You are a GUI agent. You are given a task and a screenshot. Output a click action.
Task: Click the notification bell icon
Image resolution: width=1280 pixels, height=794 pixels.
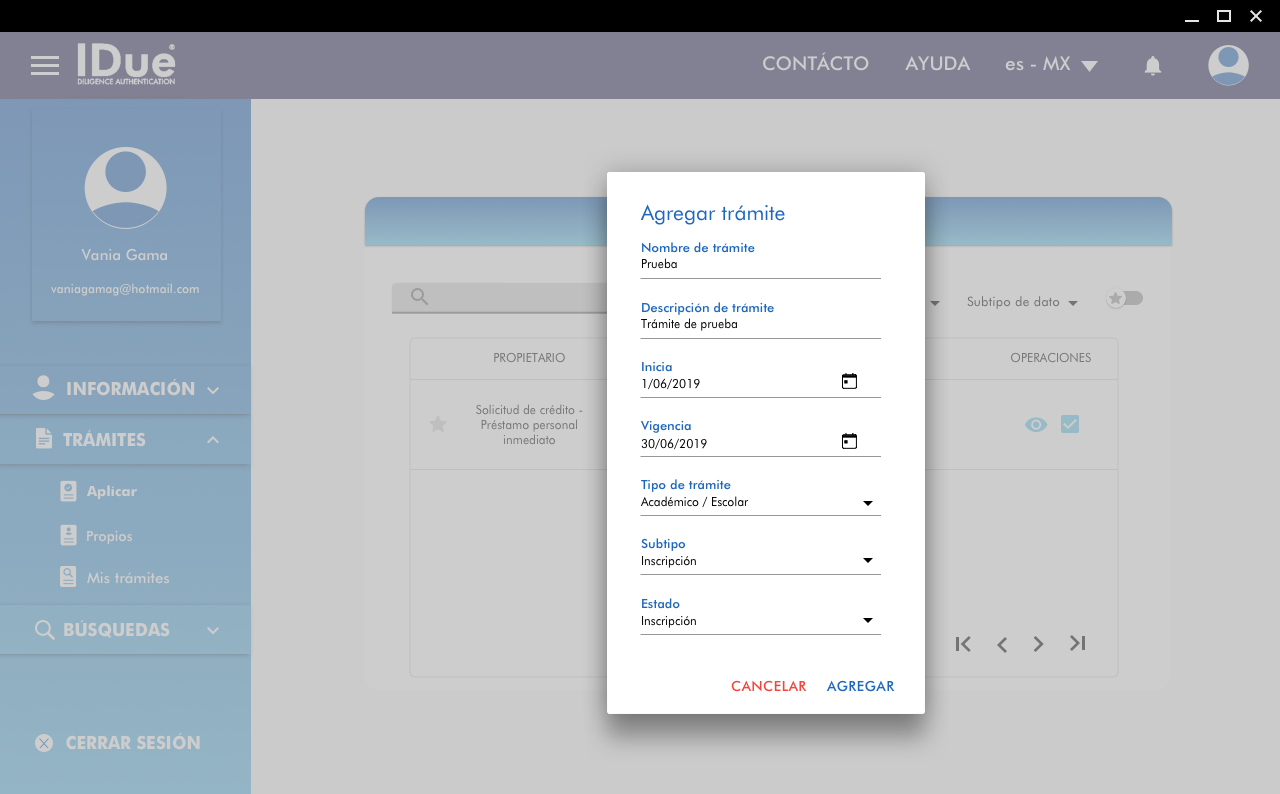tap(1152, 66)
